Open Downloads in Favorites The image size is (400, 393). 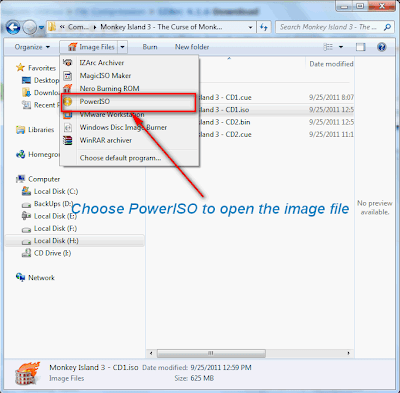(x=40, y=93)
